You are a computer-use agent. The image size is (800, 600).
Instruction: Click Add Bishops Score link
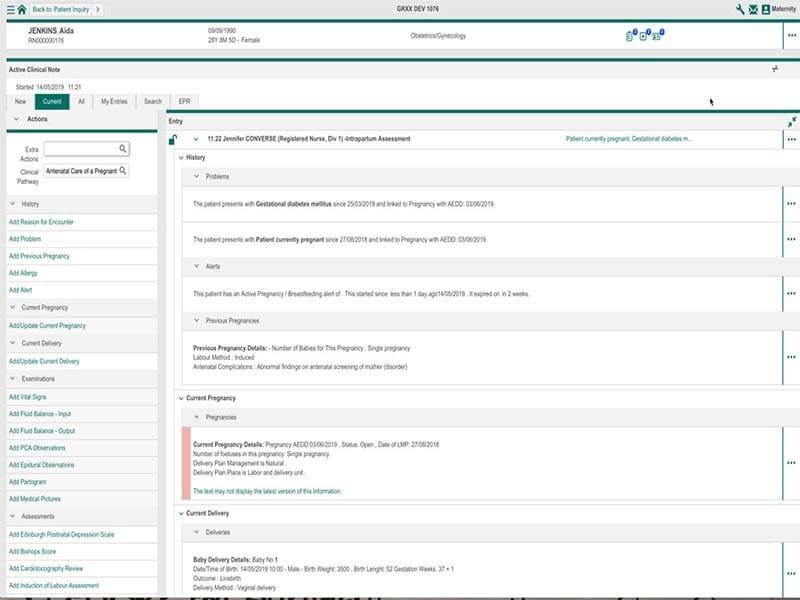point(32,552)
